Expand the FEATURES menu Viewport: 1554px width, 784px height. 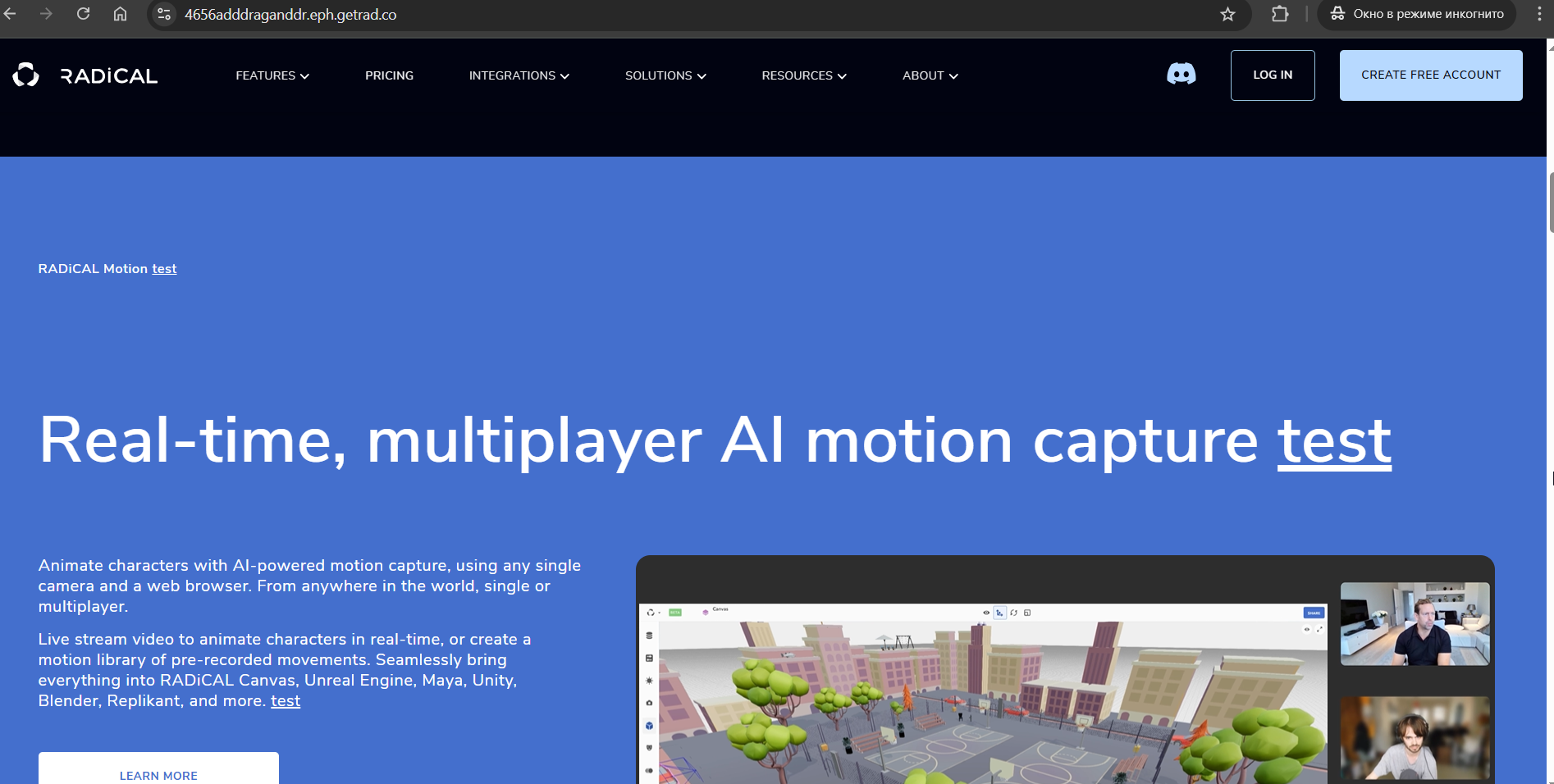pos(272,75)
